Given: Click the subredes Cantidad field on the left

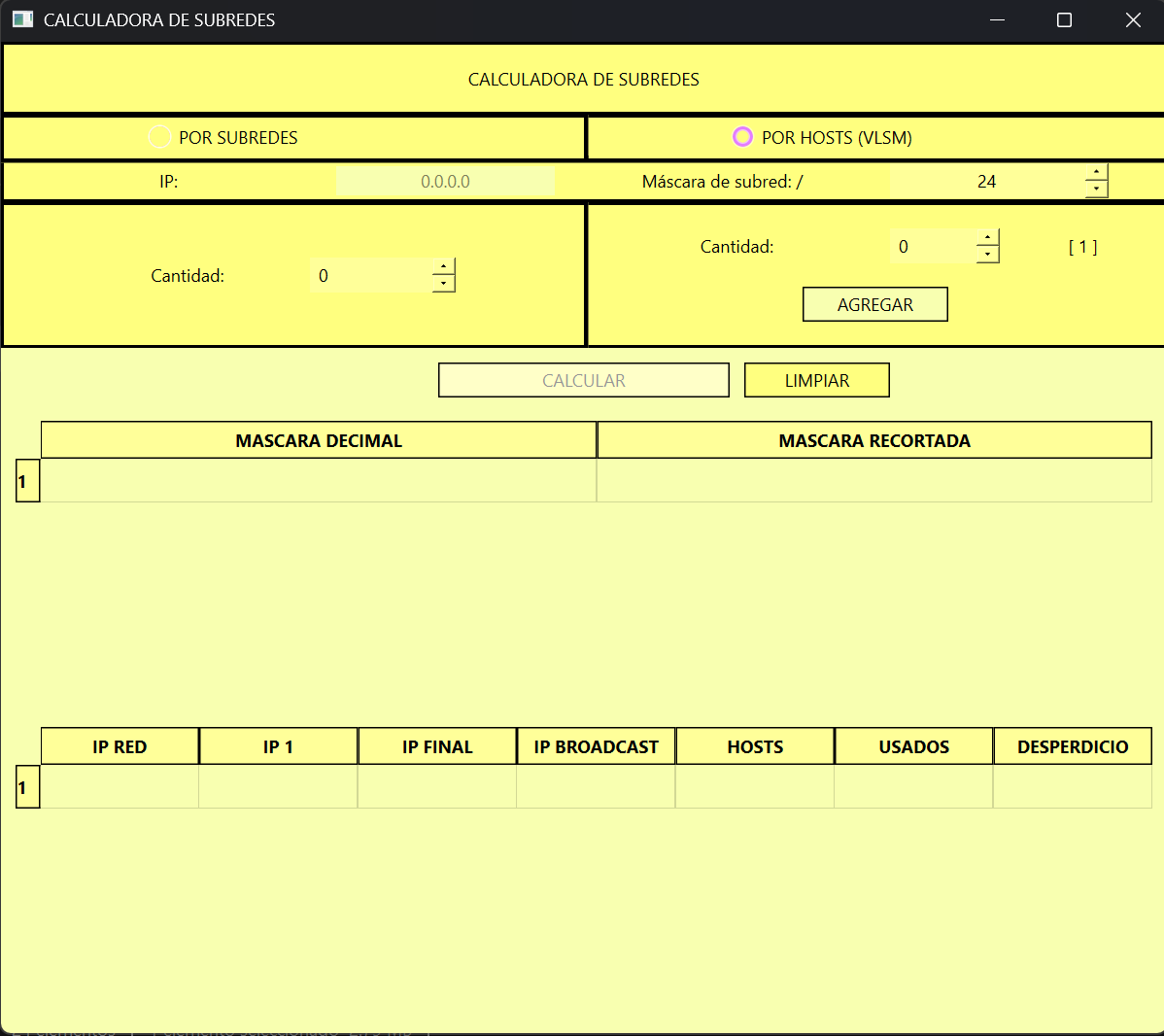Looking at the screenshot, I should (371, 276).
